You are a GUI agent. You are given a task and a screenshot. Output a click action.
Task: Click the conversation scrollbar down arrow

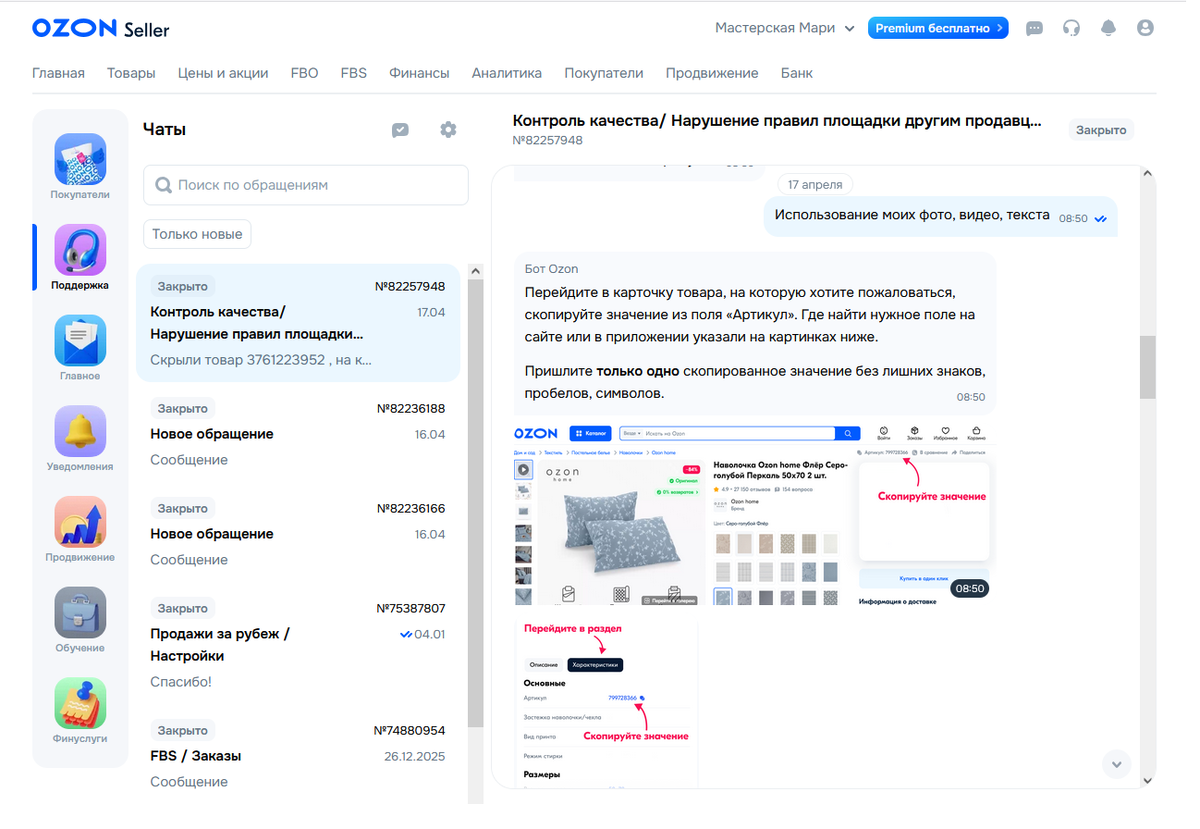click(1148, 781)
